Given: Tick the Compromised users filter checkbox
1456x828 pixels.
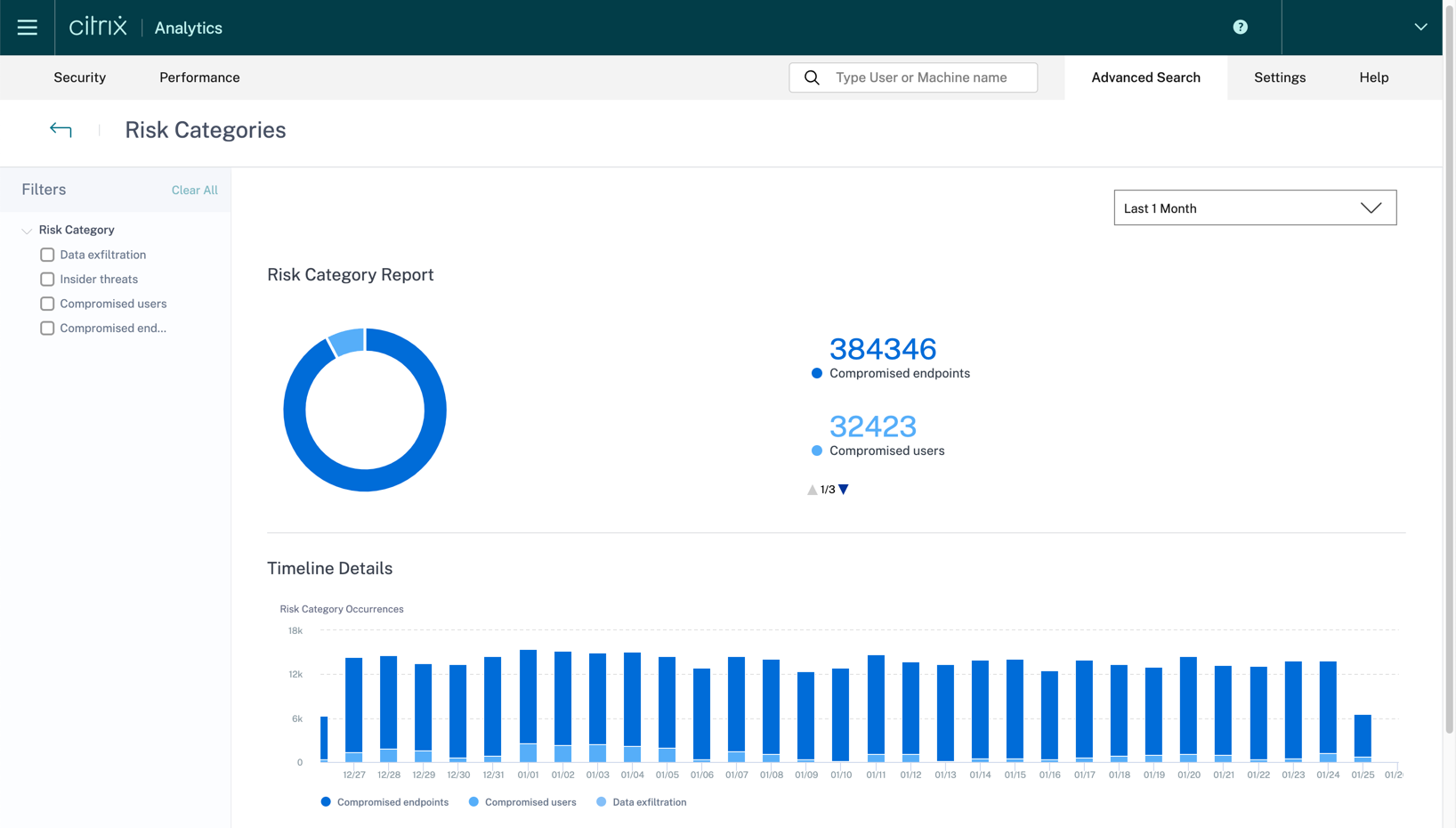Looking at the screenshot, I should pyautogui.click(x=47, y=304).
